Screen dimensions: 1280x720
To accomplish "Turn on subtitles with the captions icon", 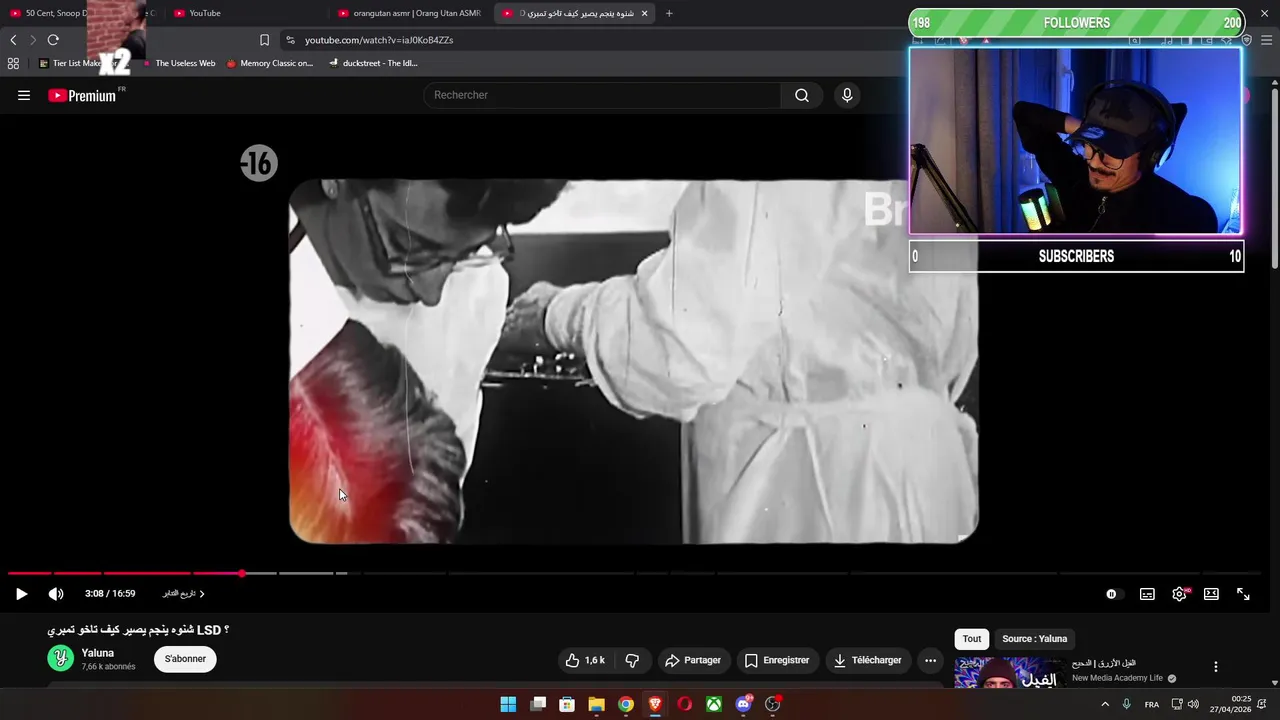I will pos(1147,594).
